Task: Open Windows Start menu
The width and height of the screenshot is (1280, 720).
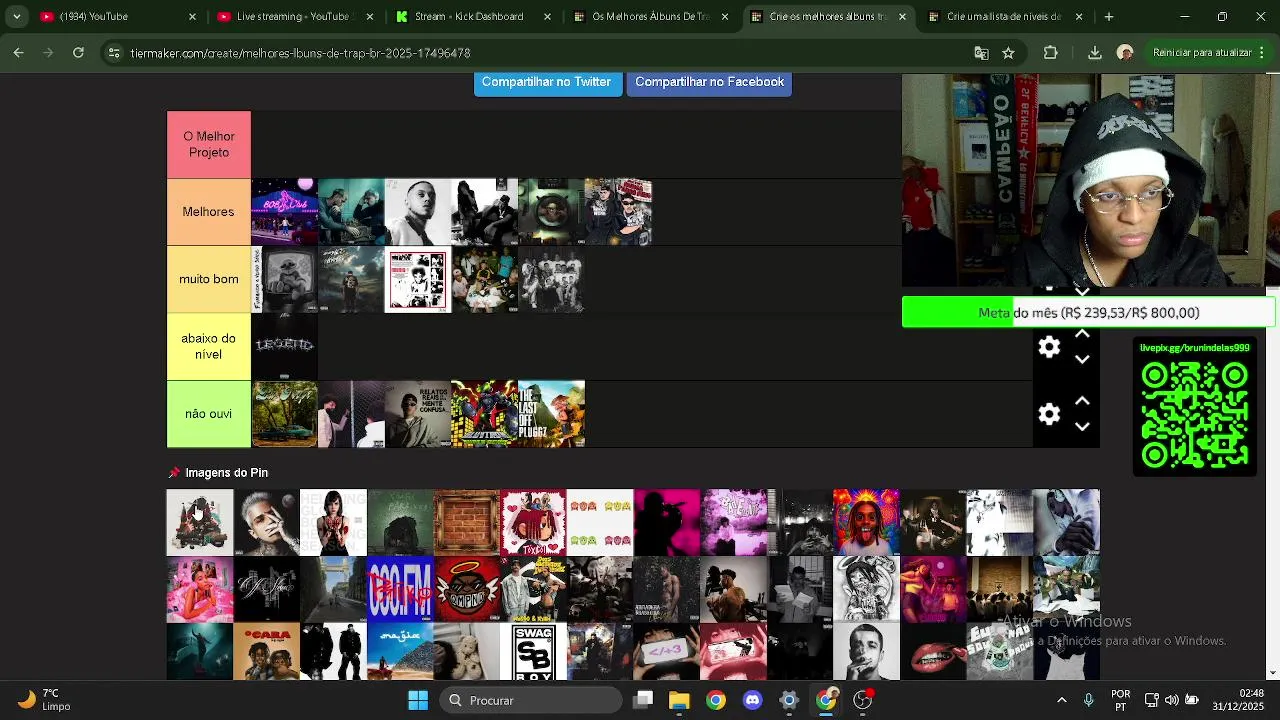Action: (x=418, y=700)
